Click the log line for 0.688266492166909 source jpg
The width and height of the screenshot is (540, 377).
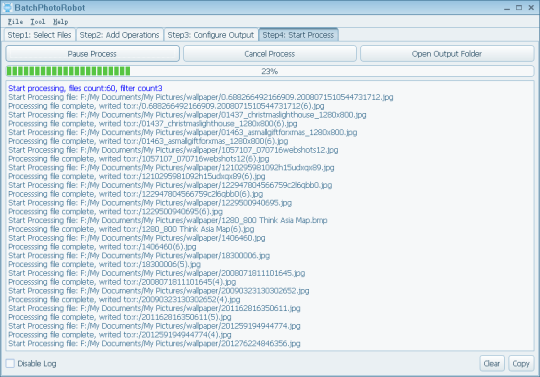click(200, 97)
